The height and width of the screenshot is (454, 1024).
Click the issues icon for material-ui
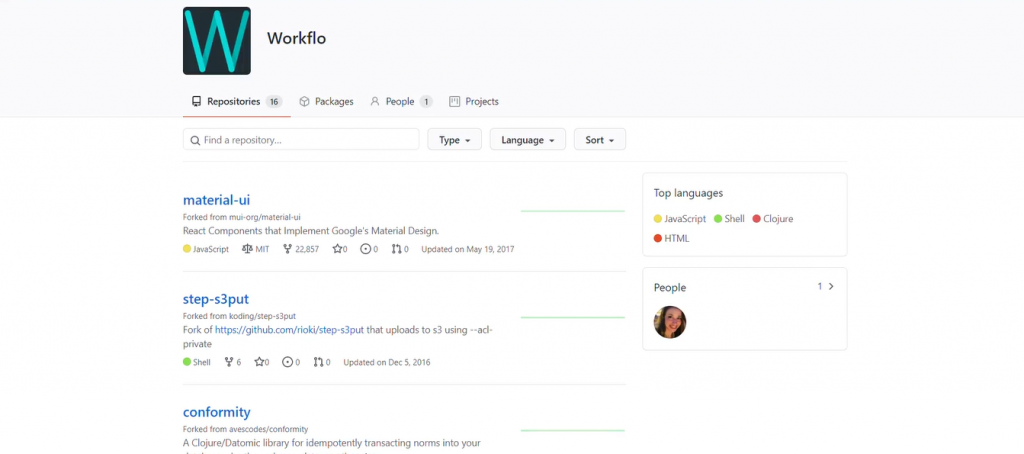click(x=366, y=249)
